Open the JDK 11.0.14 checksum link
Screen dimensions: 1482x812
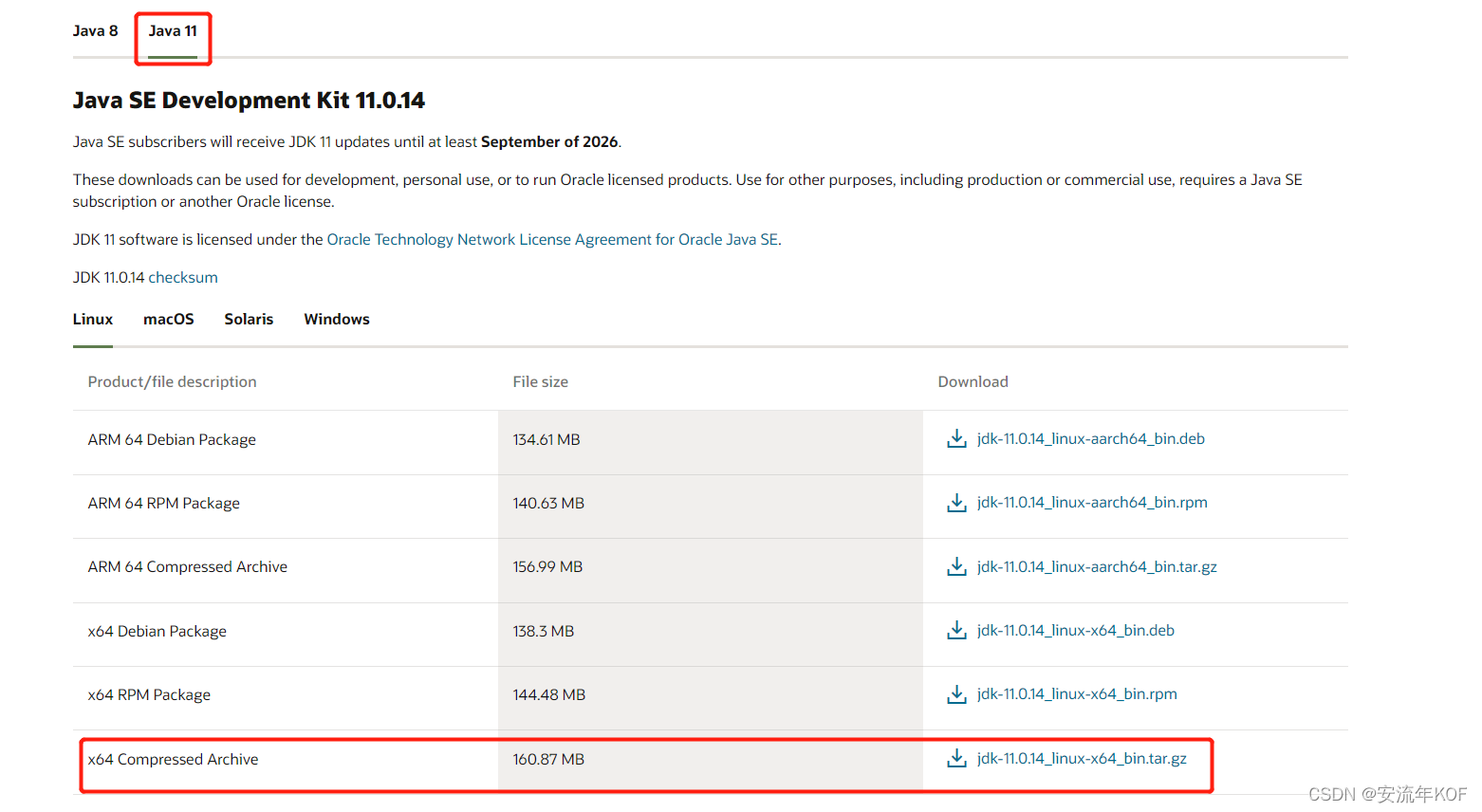pyautogui.click(x=183, y=278)
